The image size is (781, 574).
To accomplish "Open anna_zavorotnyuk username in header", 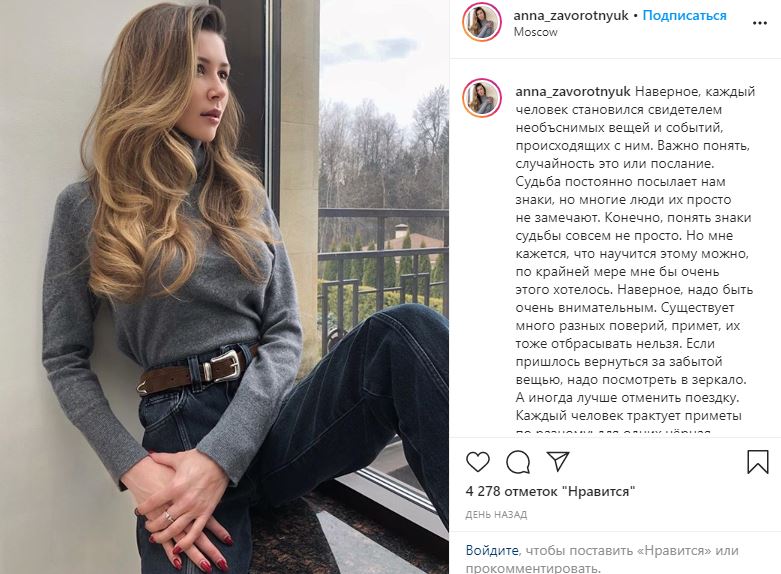I will click(x=571, y=15).
